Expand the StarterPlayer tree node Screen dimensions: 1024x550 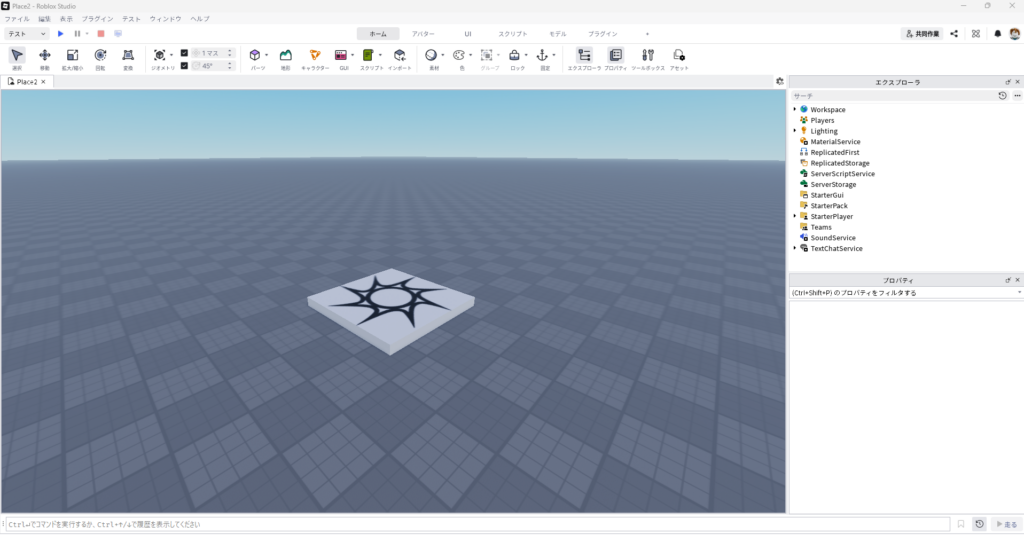pos(795,216)
